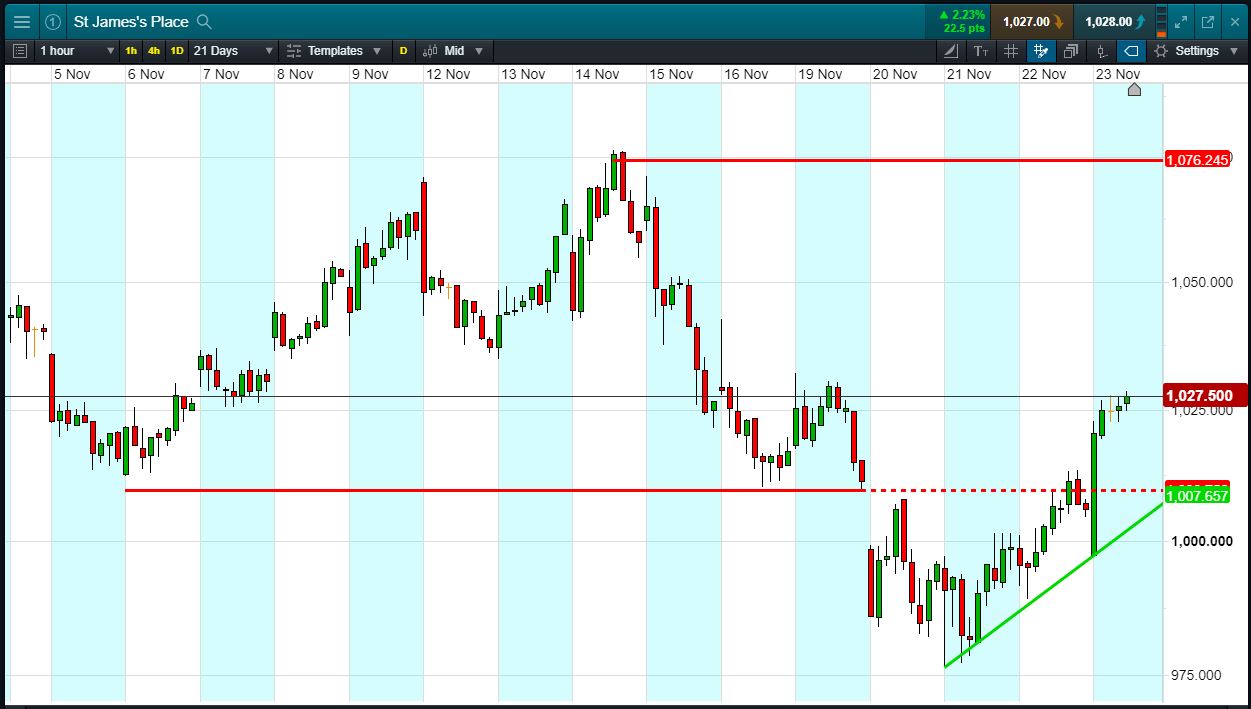Click the 22 Nov date label
This screenshot has width=1251, height=709.
[x=1044, y=74]
